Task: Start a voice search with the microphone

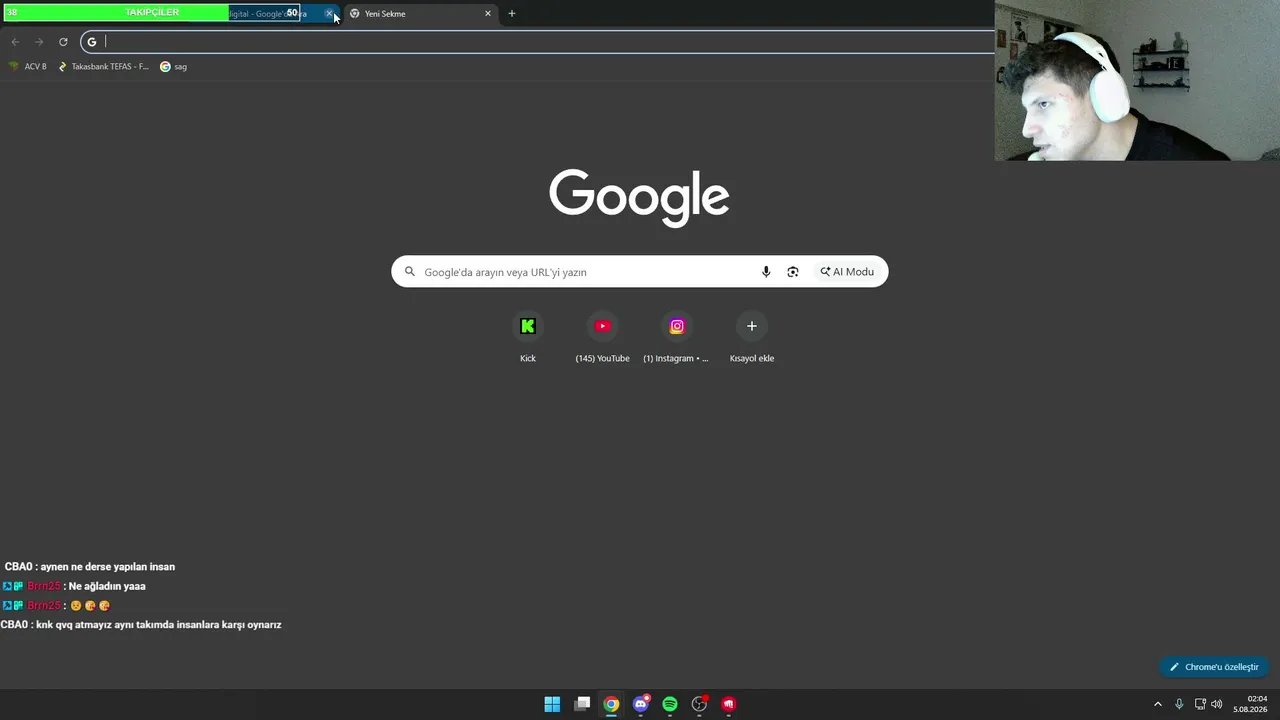Action: pos(766,272)
